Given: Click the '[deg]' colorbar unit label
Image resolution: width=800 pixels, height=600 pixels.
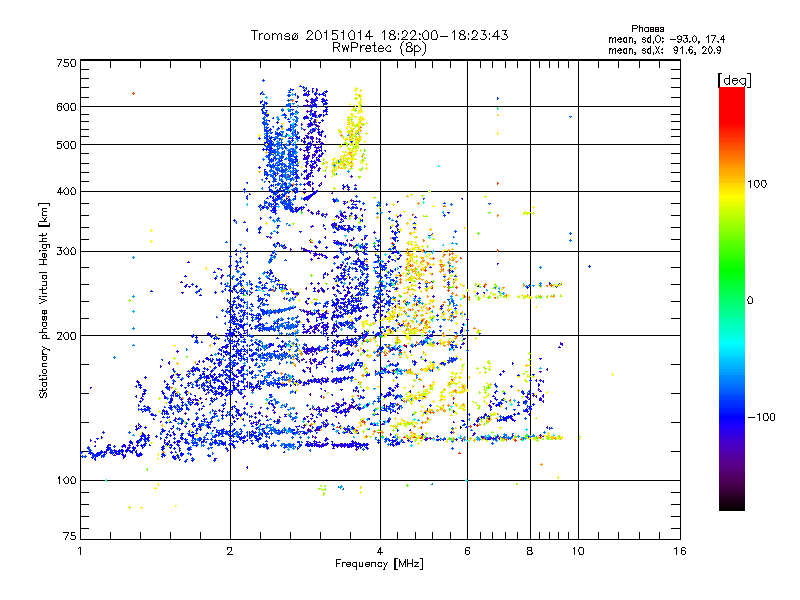Looking at the screenshot, I should 734,80.
